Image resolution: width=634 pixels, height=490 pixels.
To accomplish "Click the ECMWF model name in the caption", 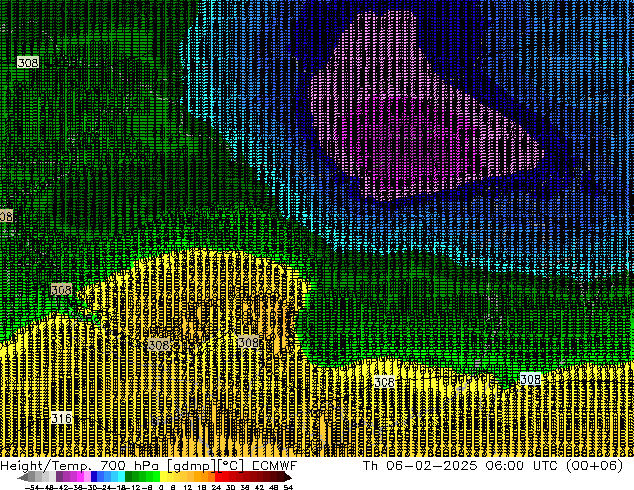I will coord(275,466).
